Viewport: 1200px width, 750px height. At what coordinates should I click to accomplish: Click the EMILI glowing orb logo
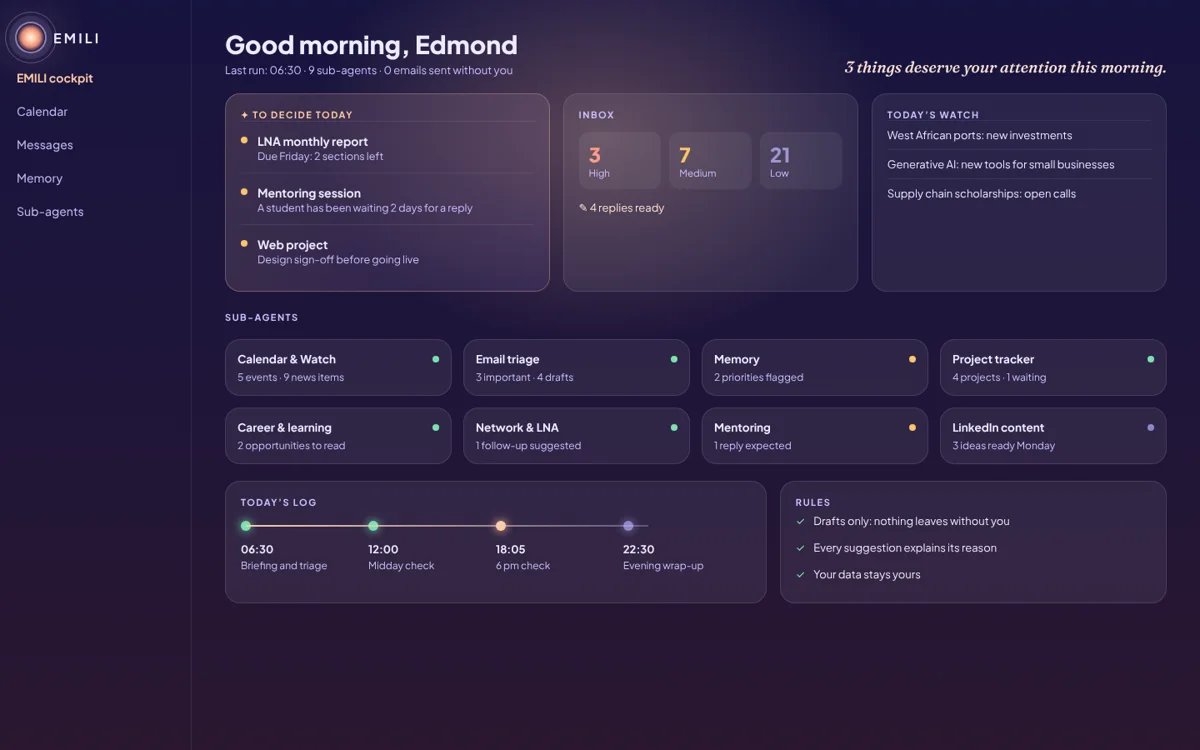(31, 38)
